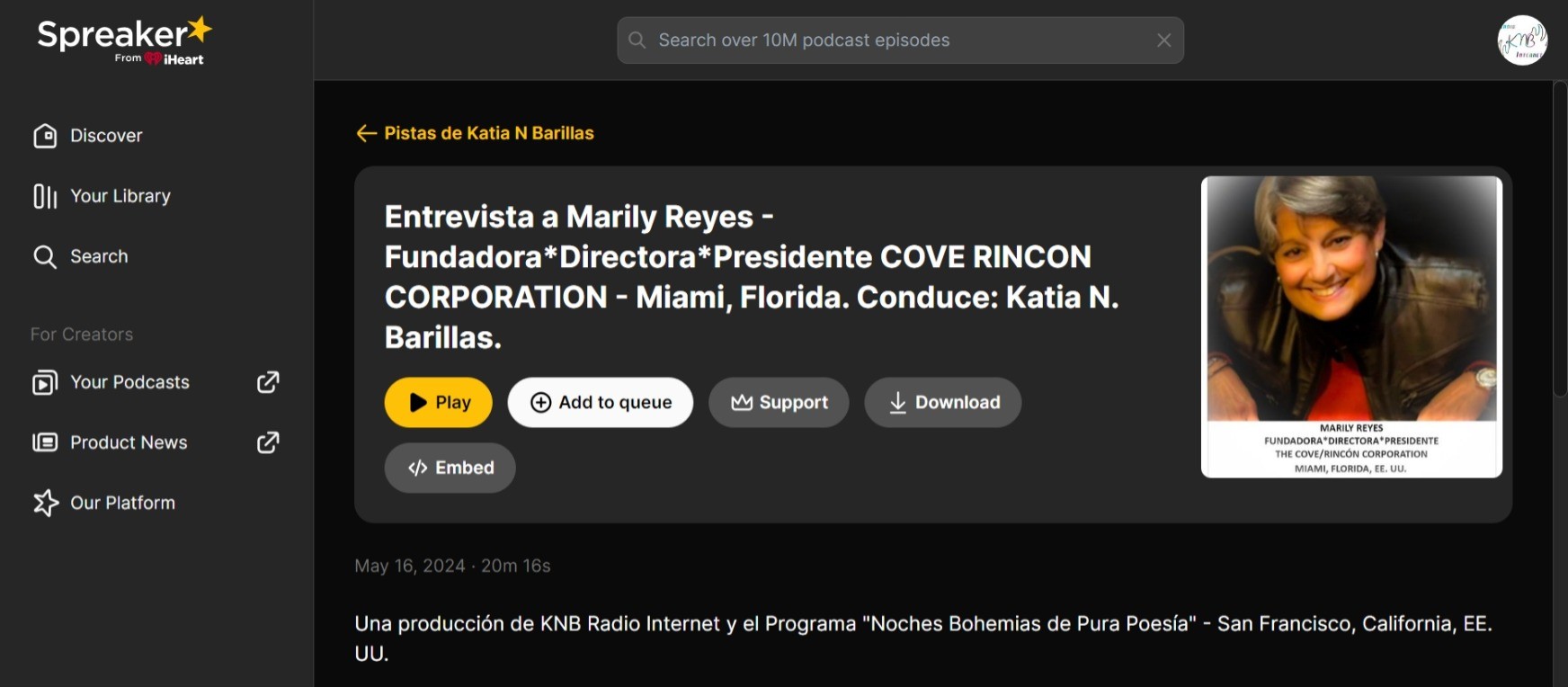The height and width of the screenshot is (687, 1568).
Task: Clear the search field with the X
Action: pyautogui.click(x=1163, y=40)
